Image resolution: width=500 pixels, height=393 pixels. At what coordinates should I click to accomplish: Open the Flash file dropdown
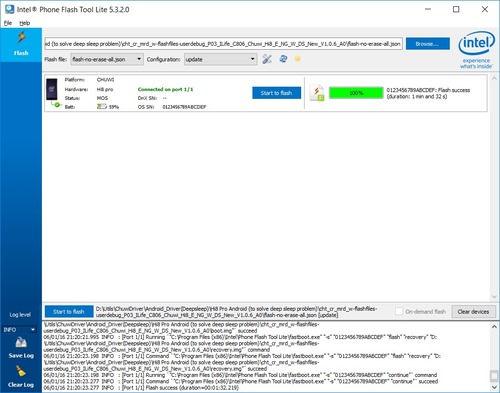(107, 59)
